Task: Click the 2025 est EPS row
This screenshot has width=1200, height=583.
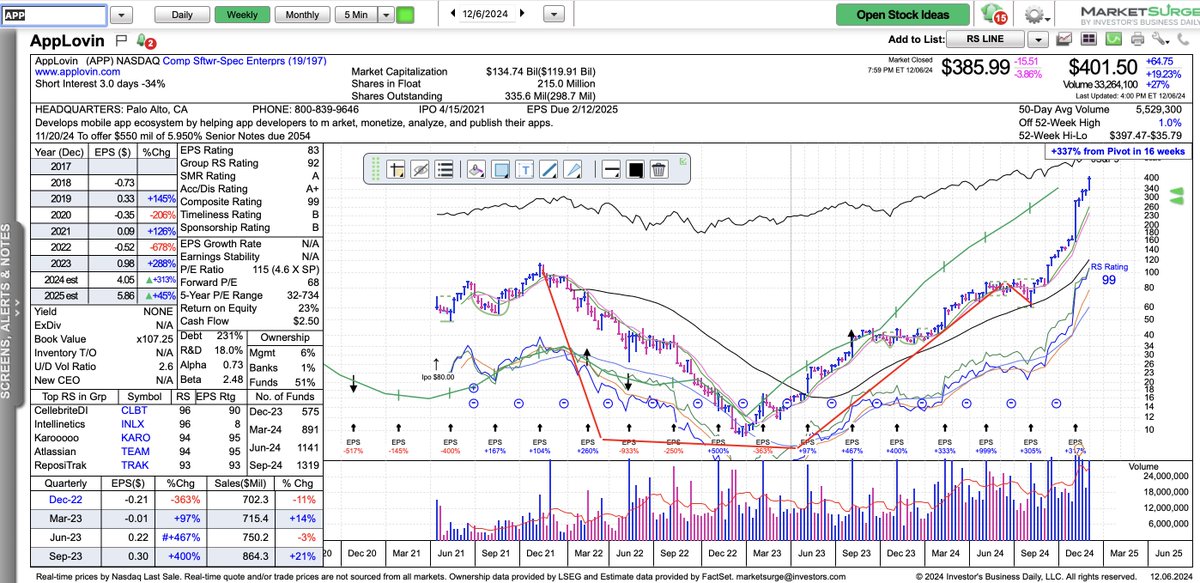Action: coord(104,296)
